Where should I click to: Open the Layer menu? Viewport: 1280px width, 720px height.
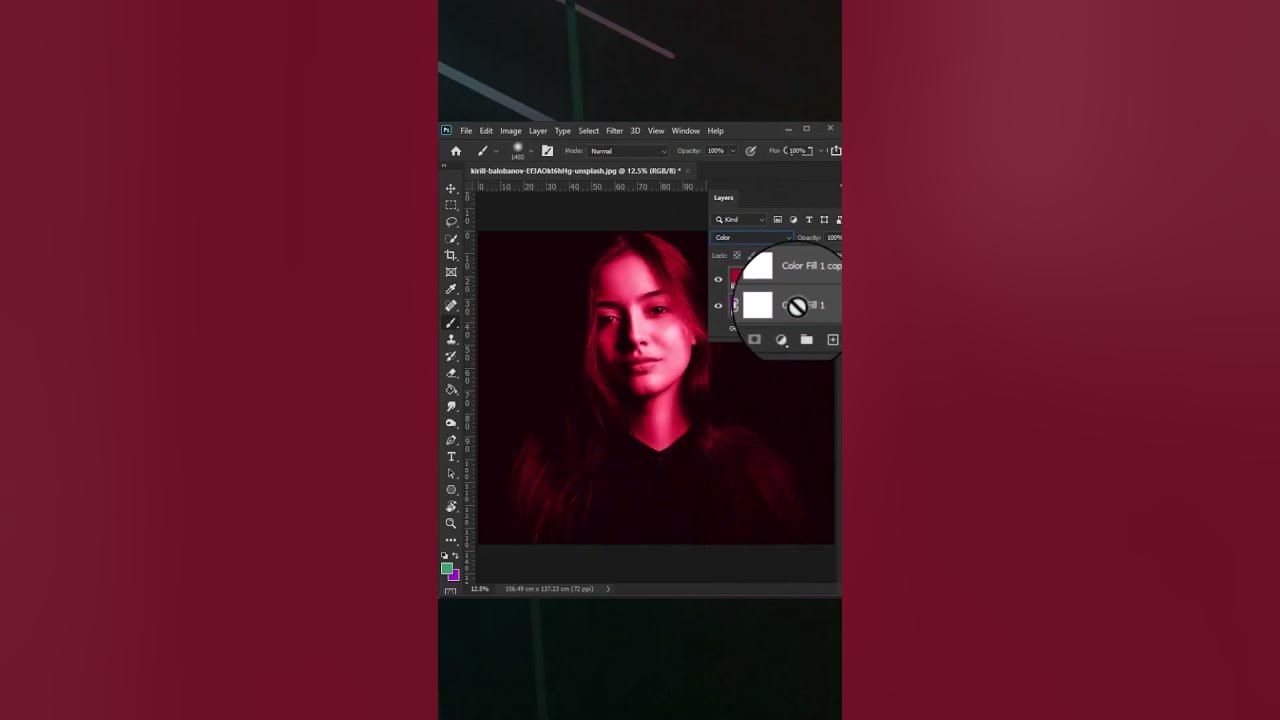click(538, 131)
